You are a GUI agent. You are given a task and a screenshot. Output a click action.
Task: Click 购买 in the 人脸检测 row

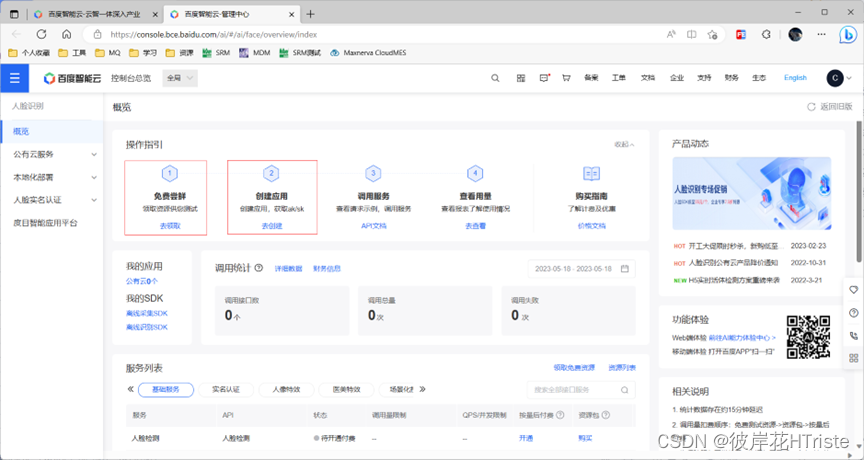[585, 439]
